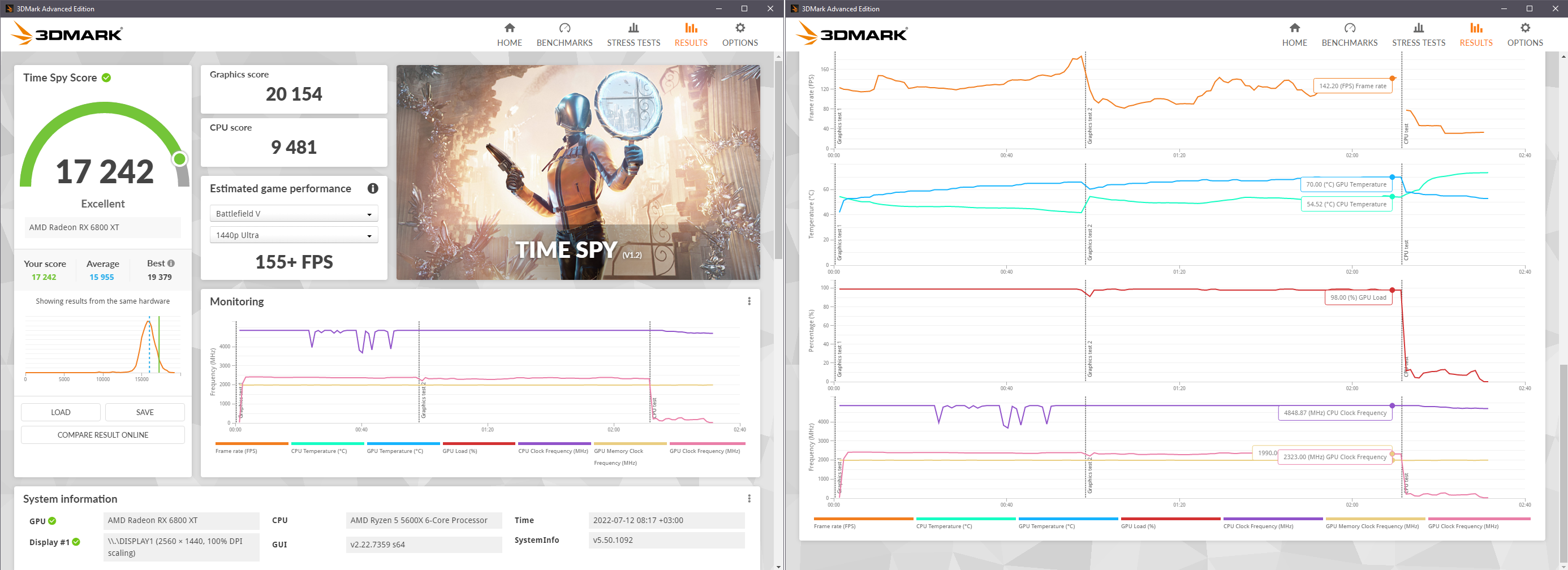Click the Best score value 19 379
Viewport: 1568px width, 570px height.
[x=160, y=278]
